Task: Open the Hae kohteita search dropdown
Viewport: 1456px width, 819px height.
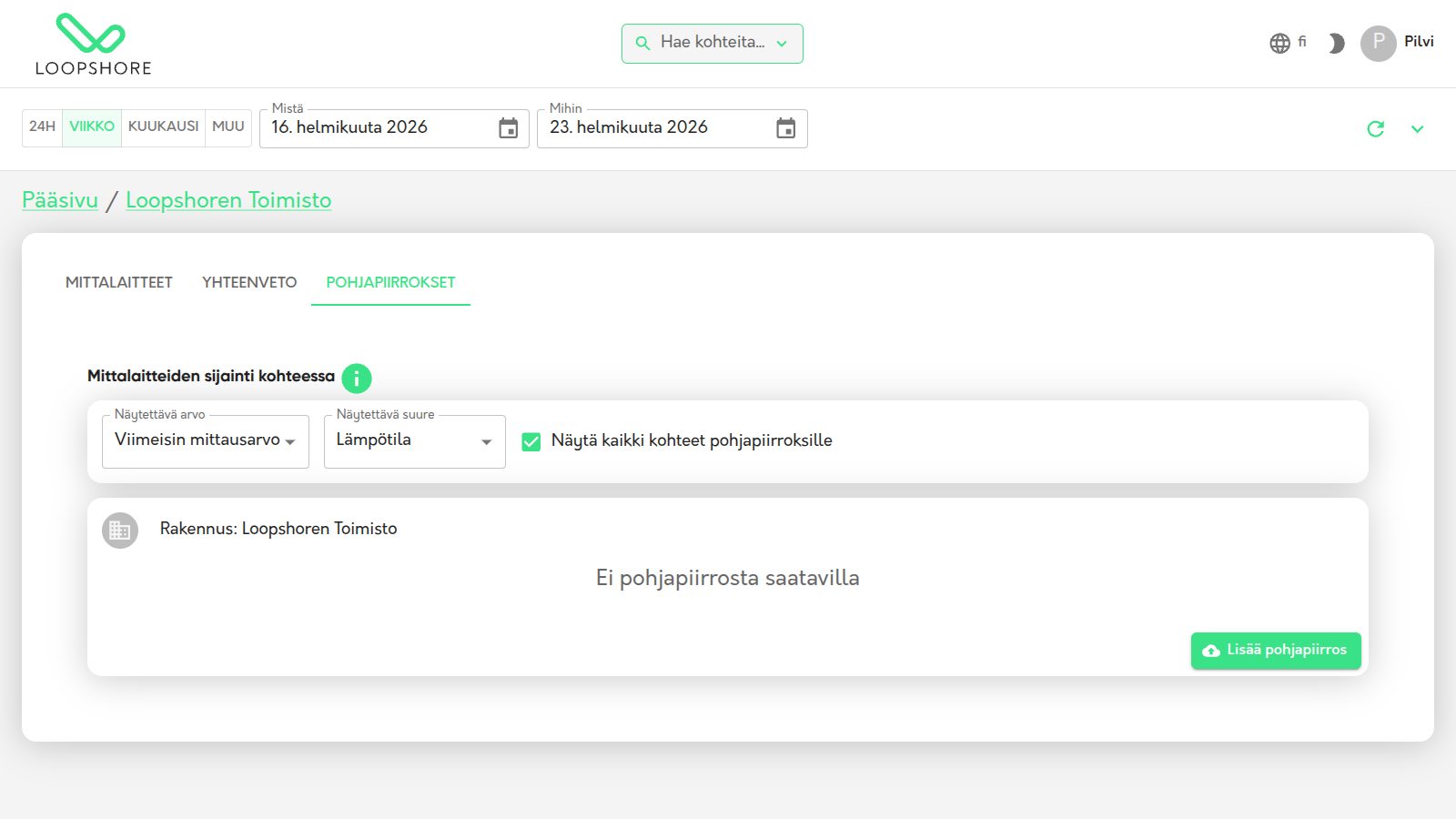Action: coord(713,44)
